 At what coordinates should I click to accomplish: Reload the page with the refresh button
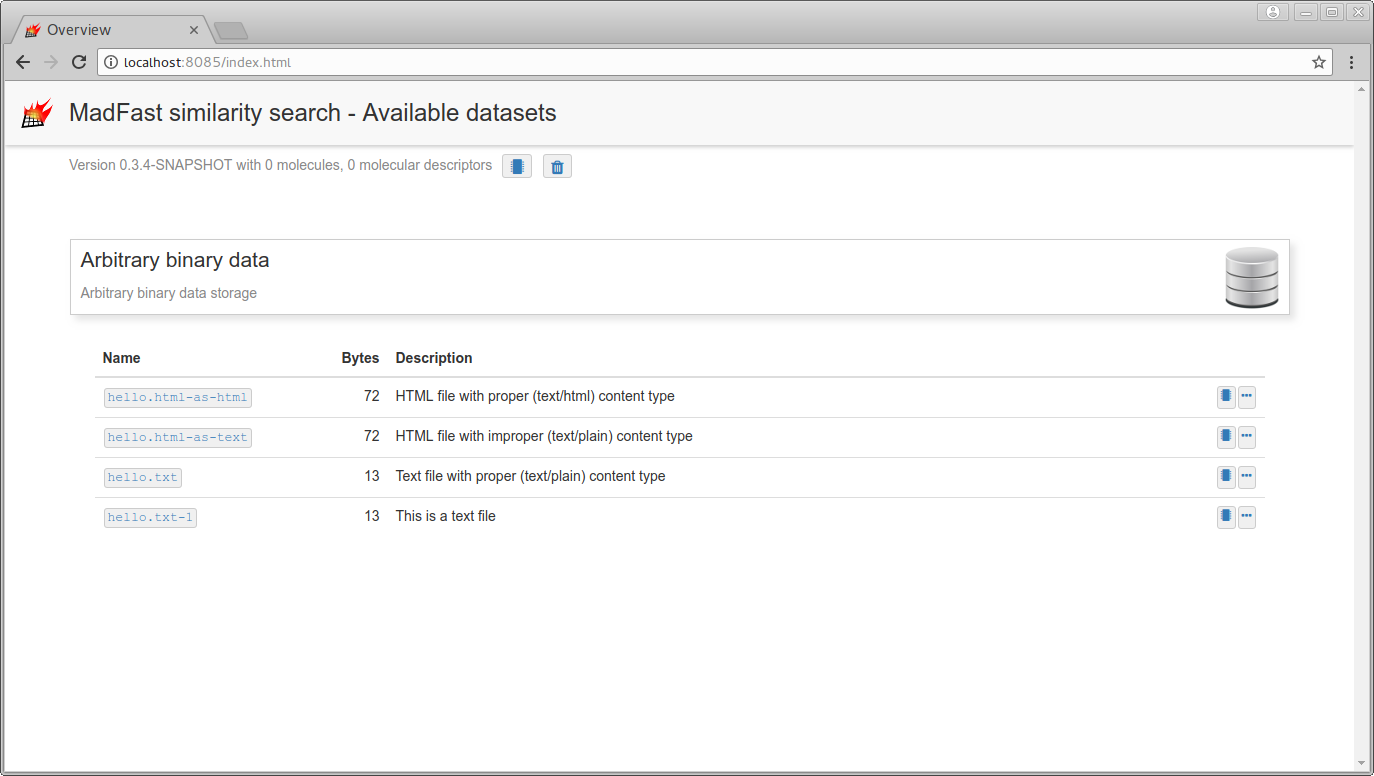[x=79, y=62]
